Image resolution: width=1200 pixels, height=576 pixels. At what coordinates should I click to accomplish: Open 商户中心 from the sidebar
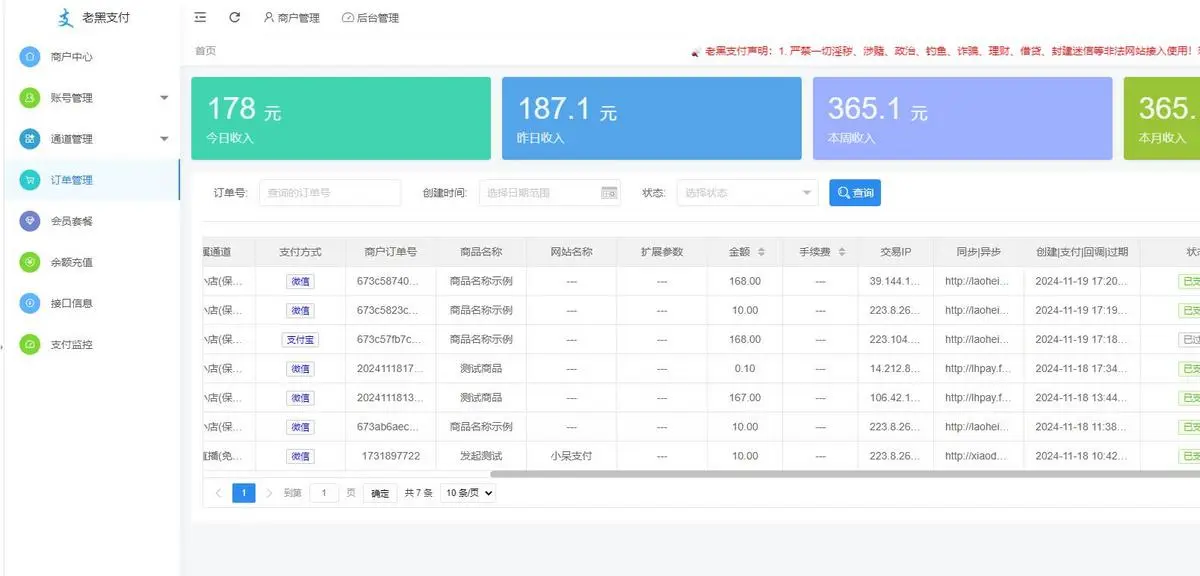[x=70, y=57]
